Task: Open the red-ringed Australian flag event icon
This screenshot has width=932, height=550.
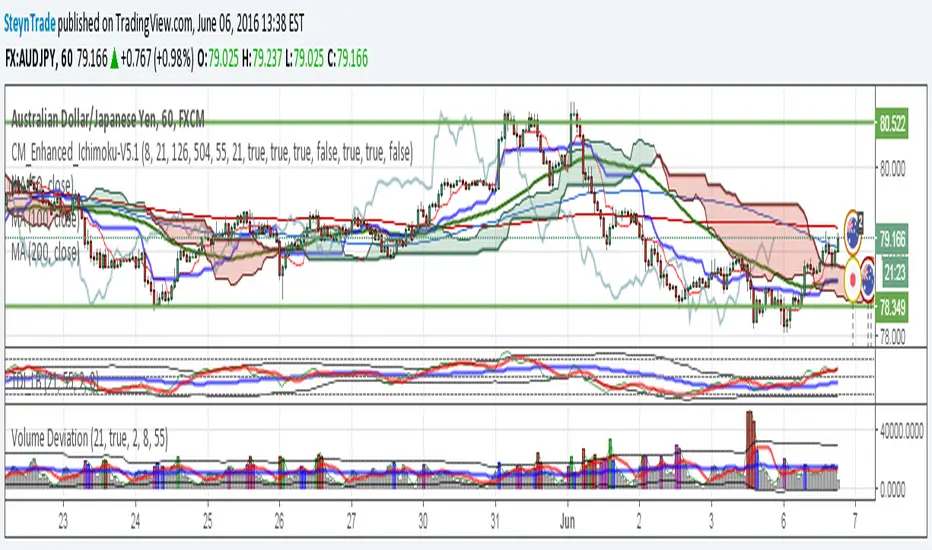Action: tap(867, 279)
